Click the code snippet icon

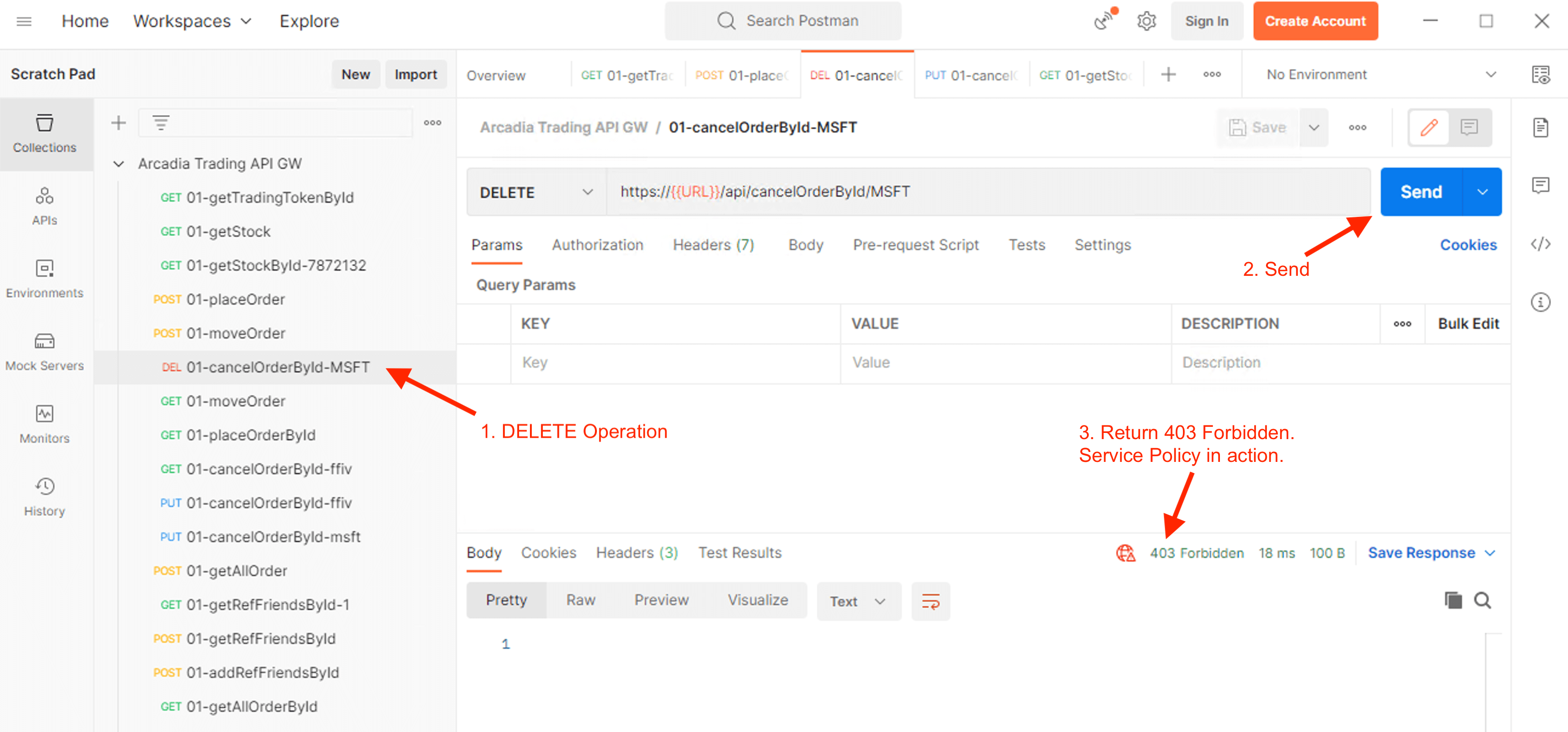click(x=1540, y=244)
